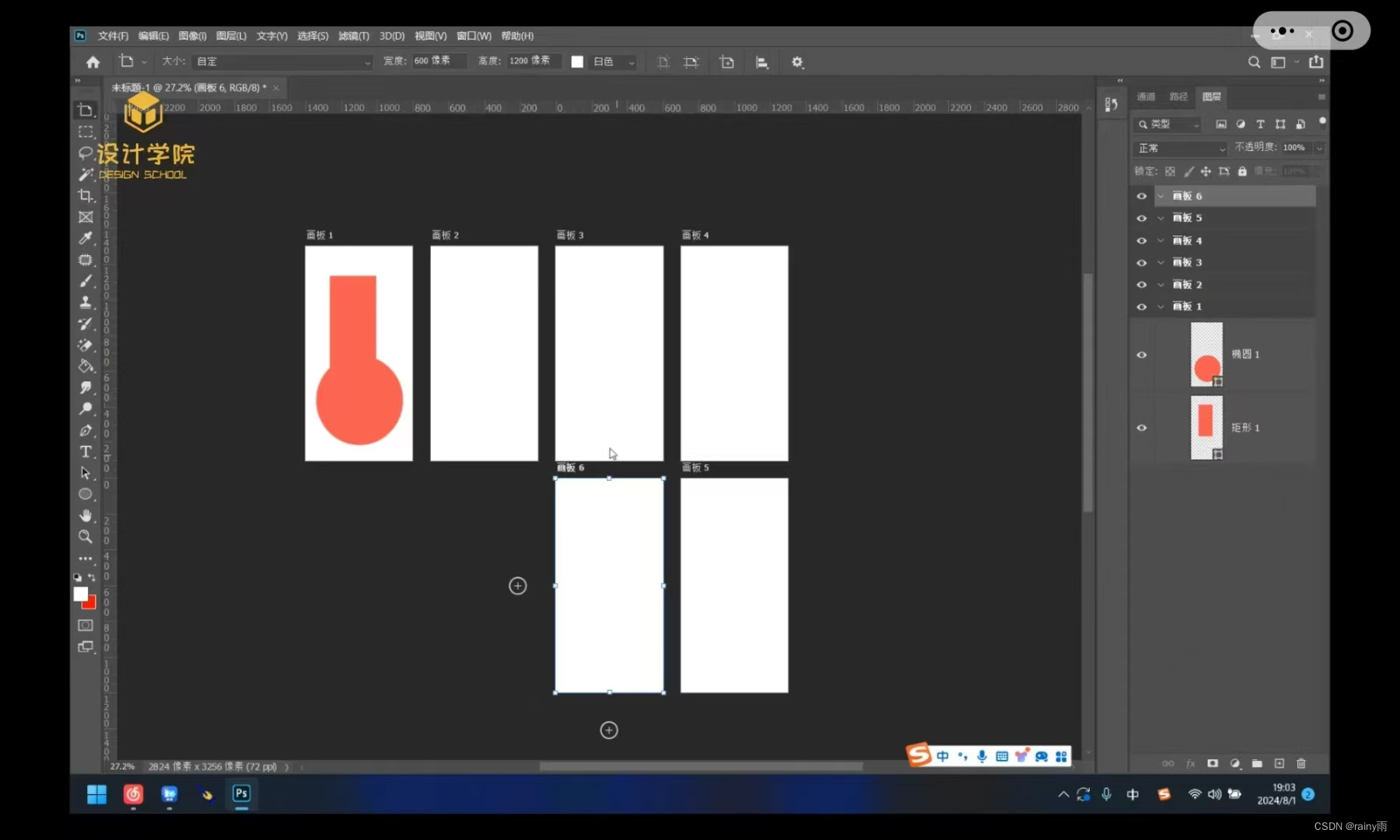Viewport: 1400px width, 840px height.
Task: Switch to the 通道 tab
Action: pyautogui.click(x=1146, y=96)
